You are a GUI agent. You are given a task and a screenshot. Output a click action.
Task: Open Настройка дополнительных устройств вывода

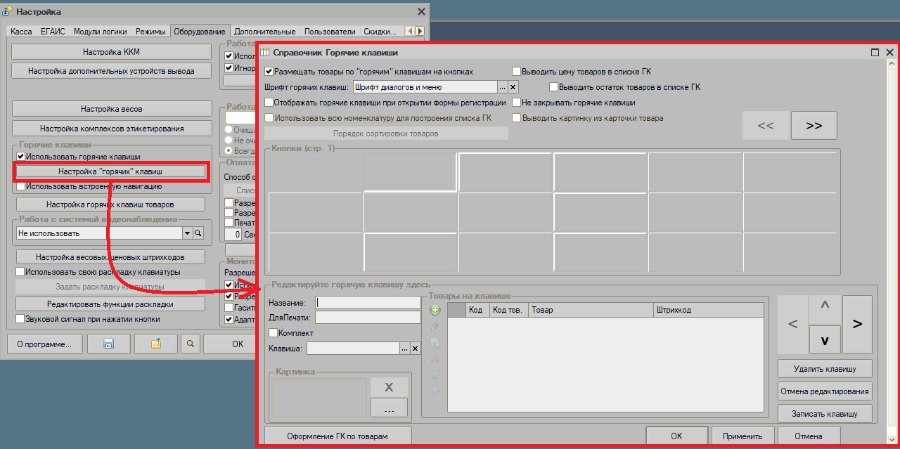point(111,71)
